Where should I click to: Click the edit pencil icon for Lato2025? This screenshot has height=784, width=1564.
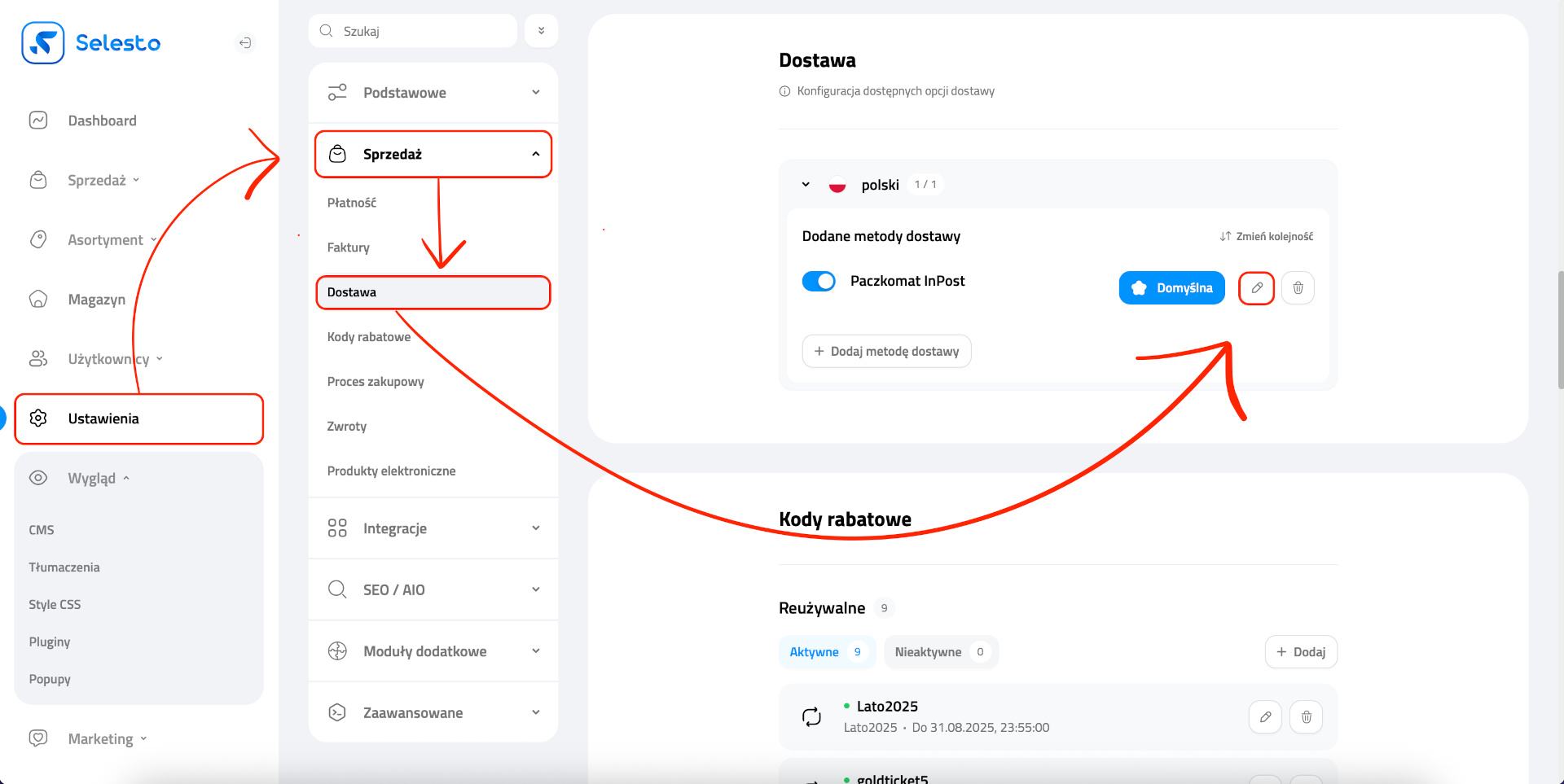(1265, 716)
